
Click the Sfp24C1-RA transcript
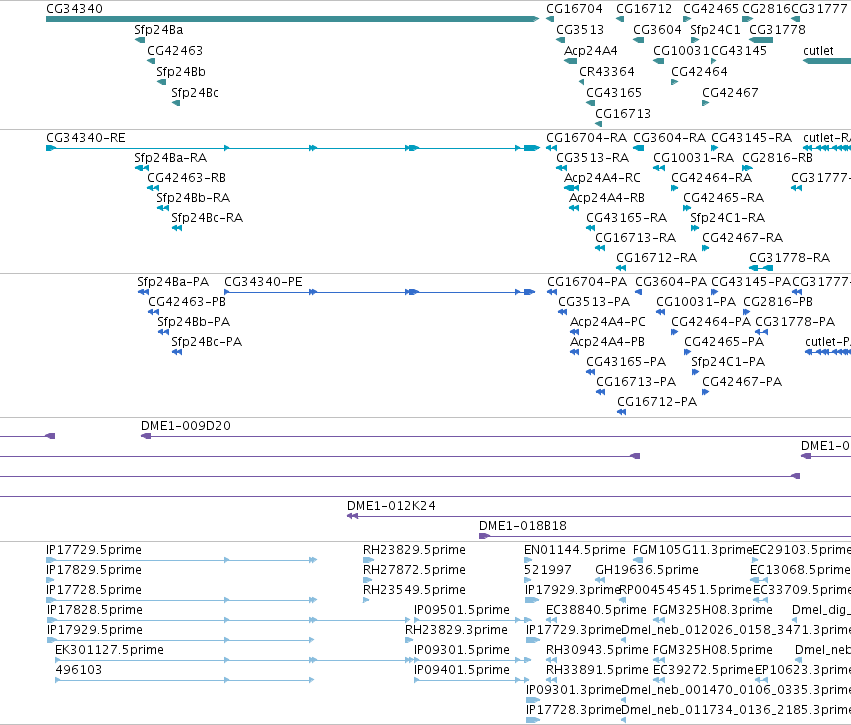(x=694, y=228)
